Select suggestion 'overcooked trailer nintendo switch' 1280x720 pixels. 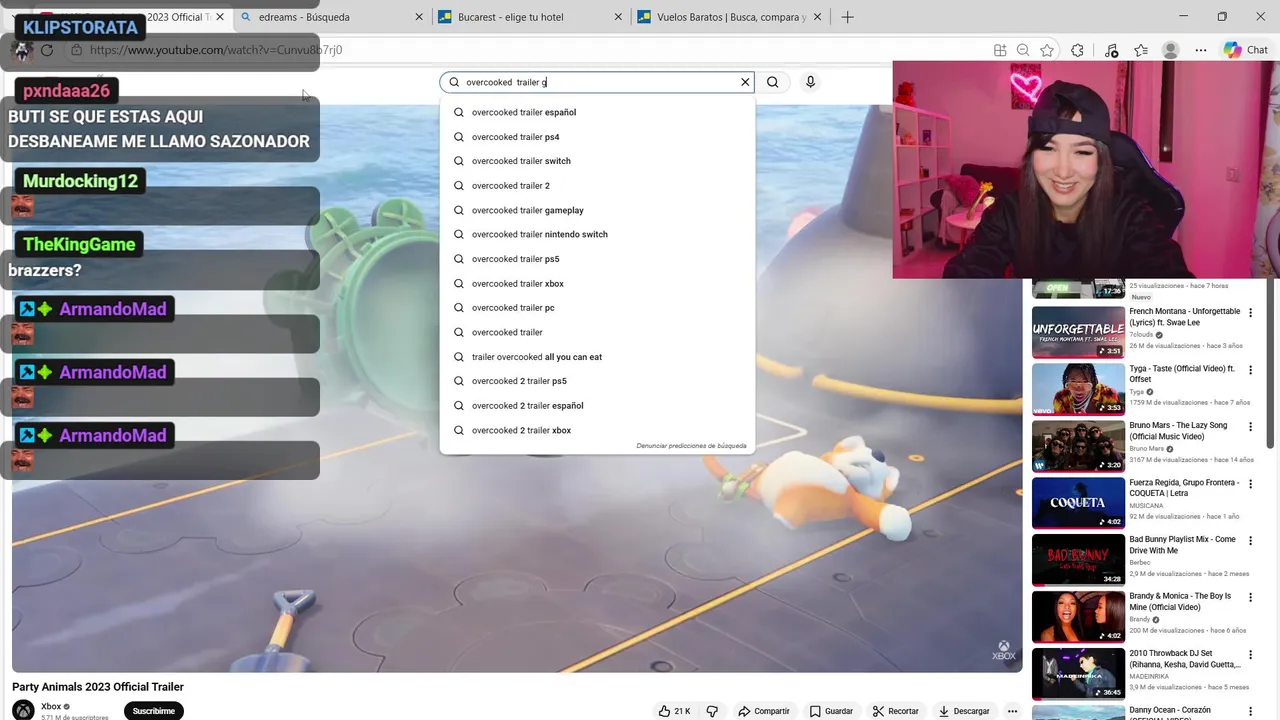(597, 234)
